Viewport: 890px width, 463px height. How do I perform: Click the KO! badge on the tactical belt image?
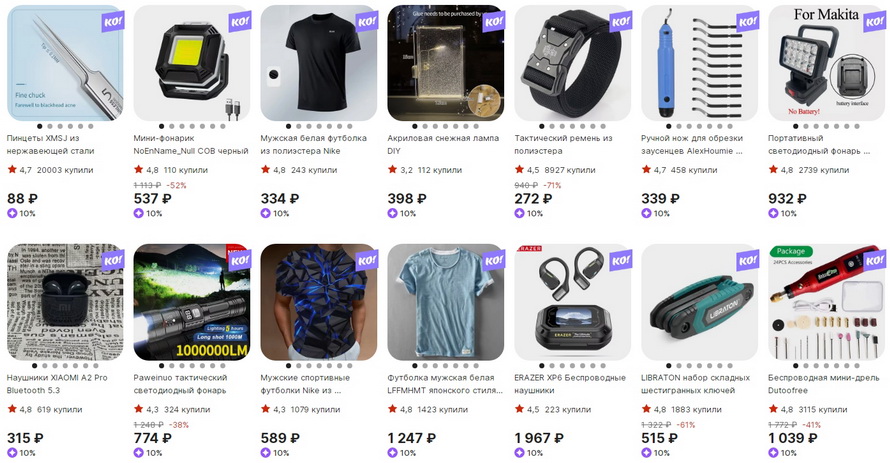(620, 22)
